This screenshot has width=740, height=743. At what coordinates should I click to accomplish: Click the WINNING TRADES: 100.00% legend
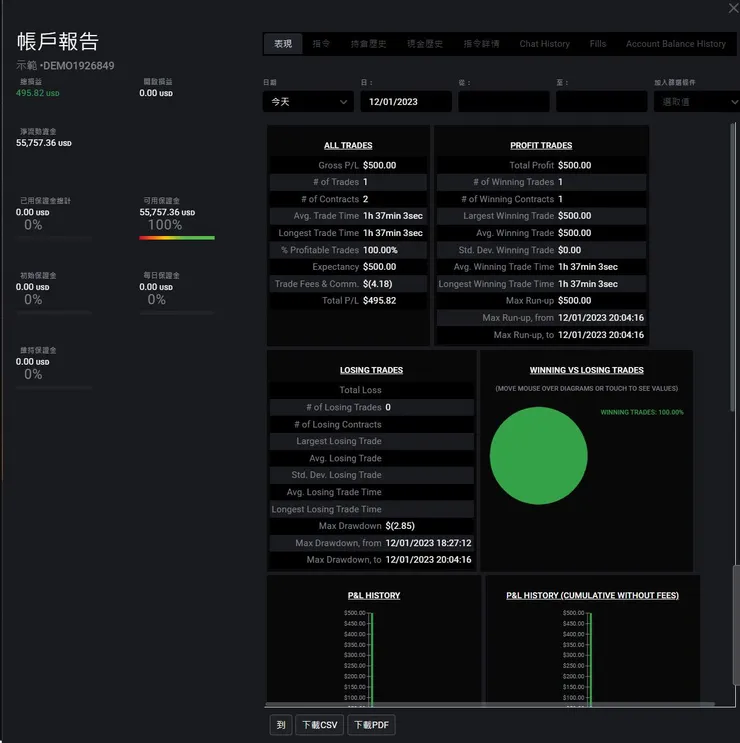click(642, 412)
